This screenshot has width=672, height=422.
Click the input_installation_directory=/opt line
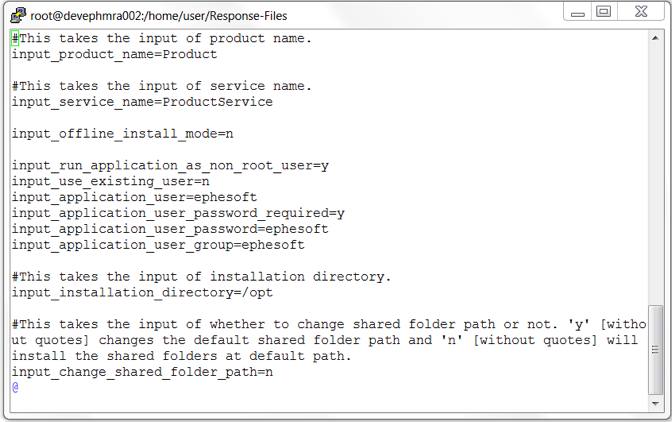point(142,293)
